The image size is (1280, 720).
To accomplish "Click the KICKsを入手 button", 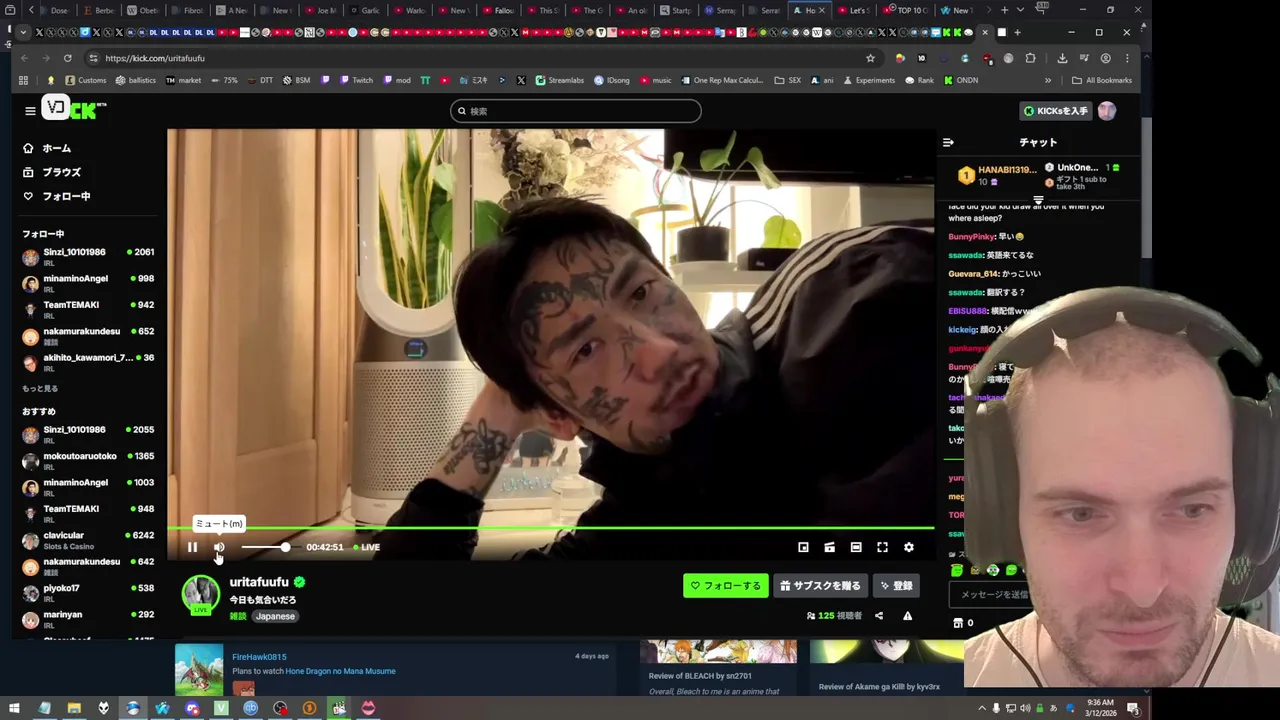I will pos(1055,111).
